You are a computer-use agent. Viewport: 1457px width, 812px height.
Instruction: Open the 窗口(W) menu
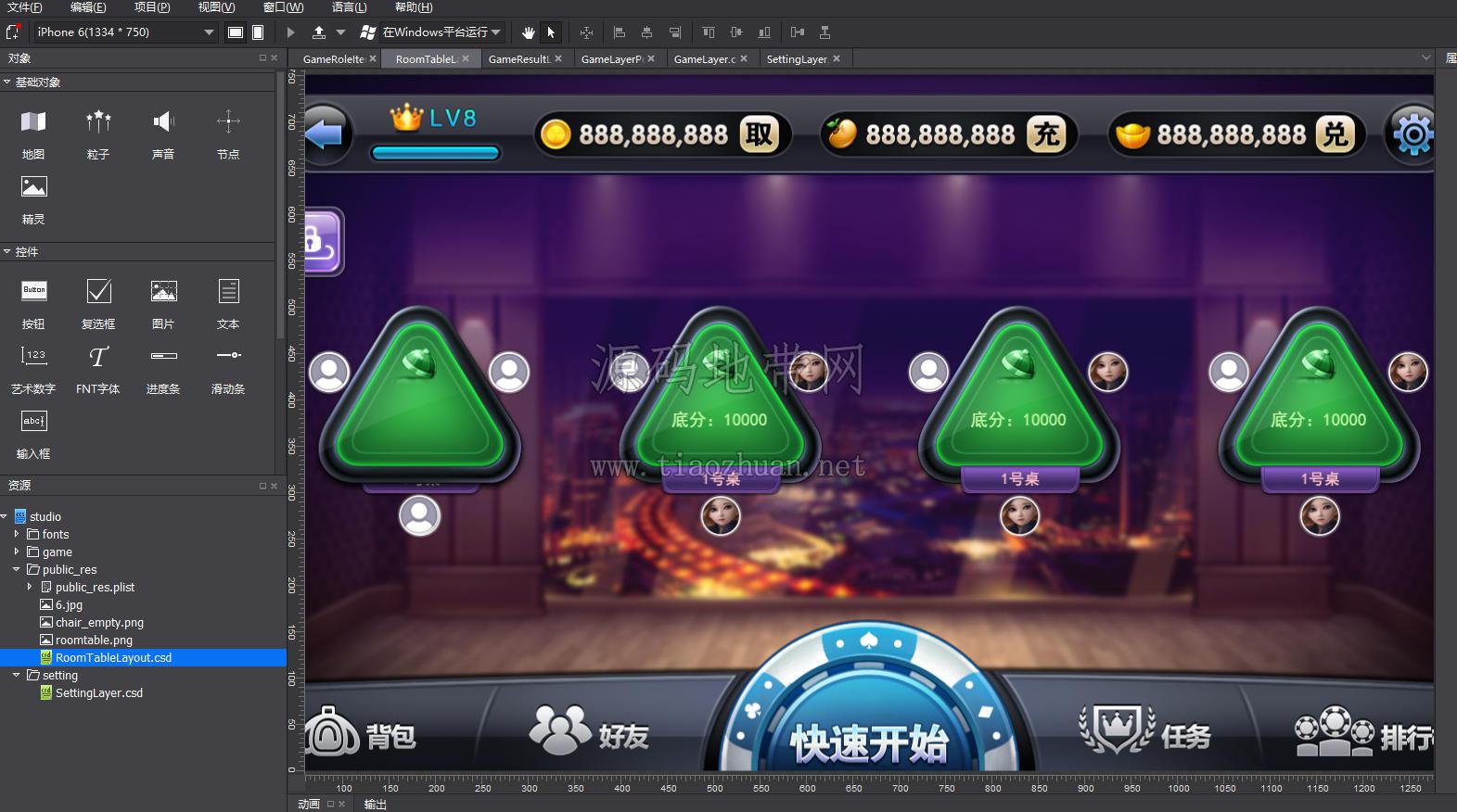[283, 7]
